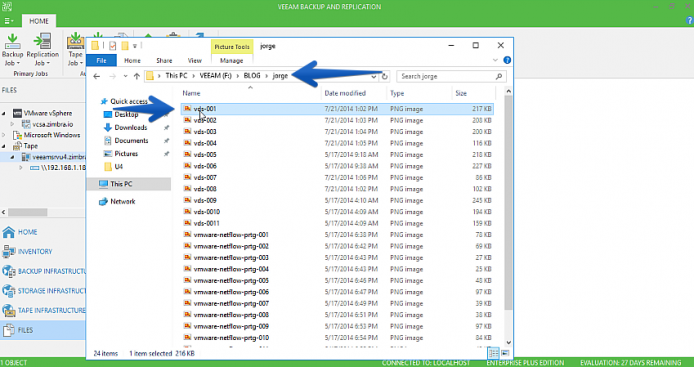
Task: Open the Manage tab under Picture Tools
Action: pos(231,61)
